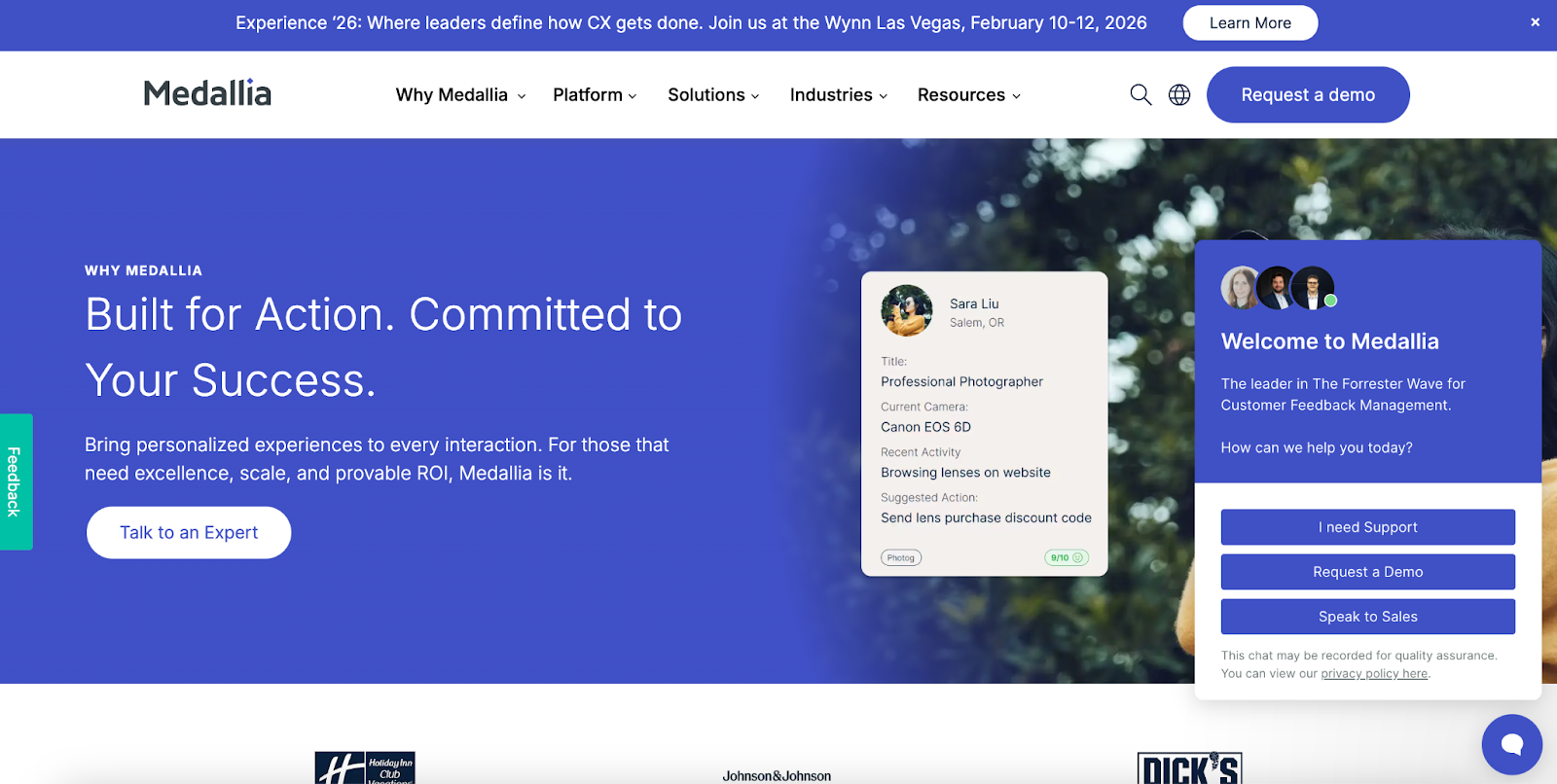Viewport: 1557px width, 784px height.
Task: Click Learn More in the banner
Action: click(x=1250, y=22)
